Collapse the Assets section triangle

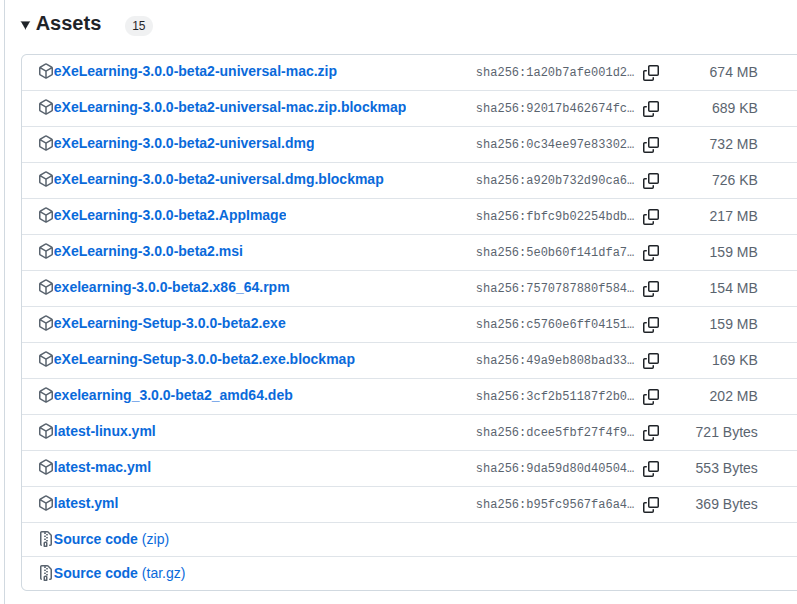[x=25, y=25]
